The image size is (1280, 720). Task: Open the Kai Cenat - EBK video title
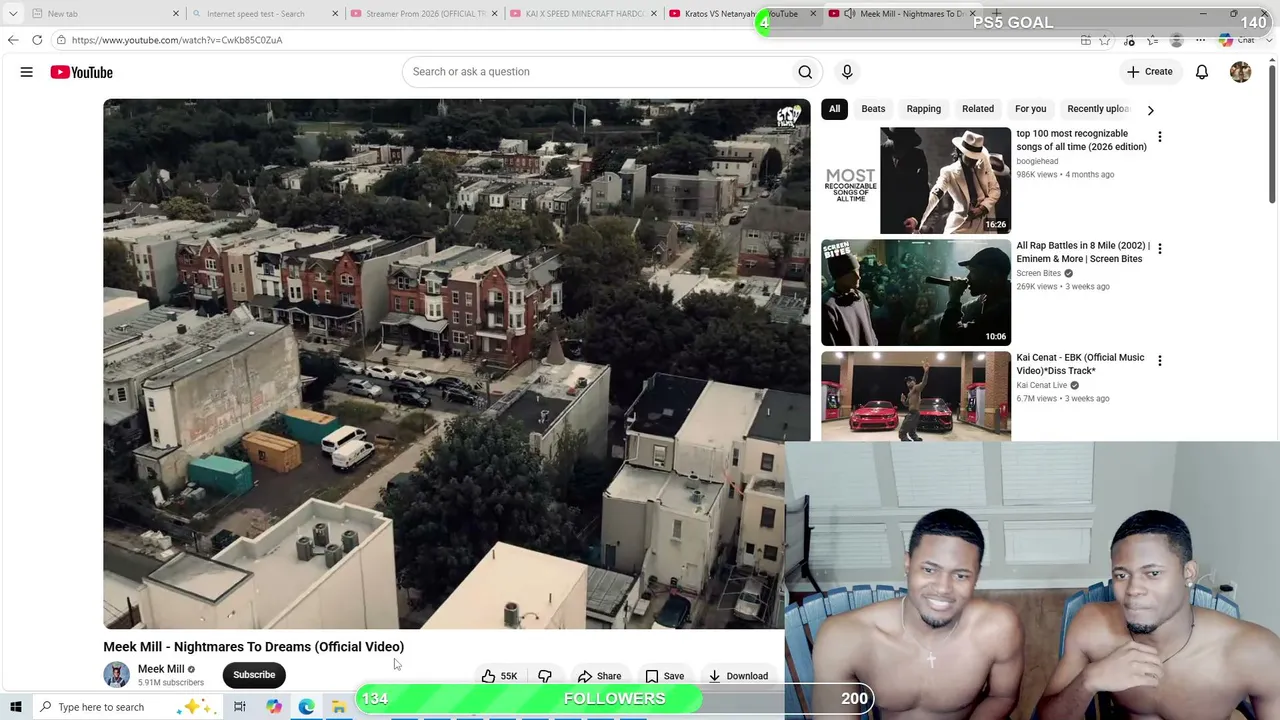tap(1080, 364)
